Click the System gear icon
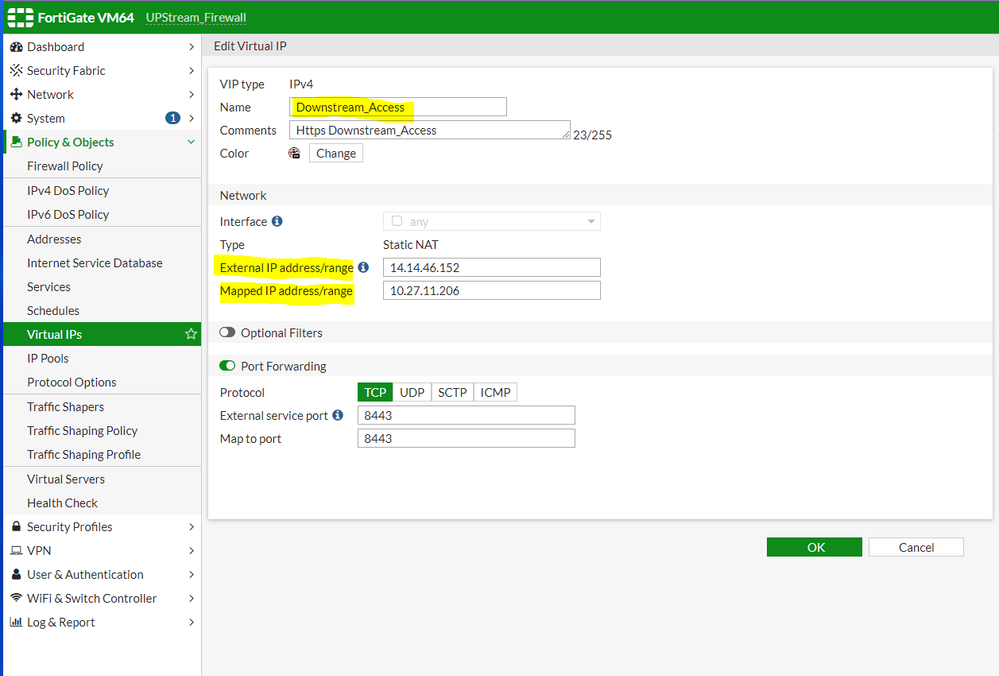 16,119
